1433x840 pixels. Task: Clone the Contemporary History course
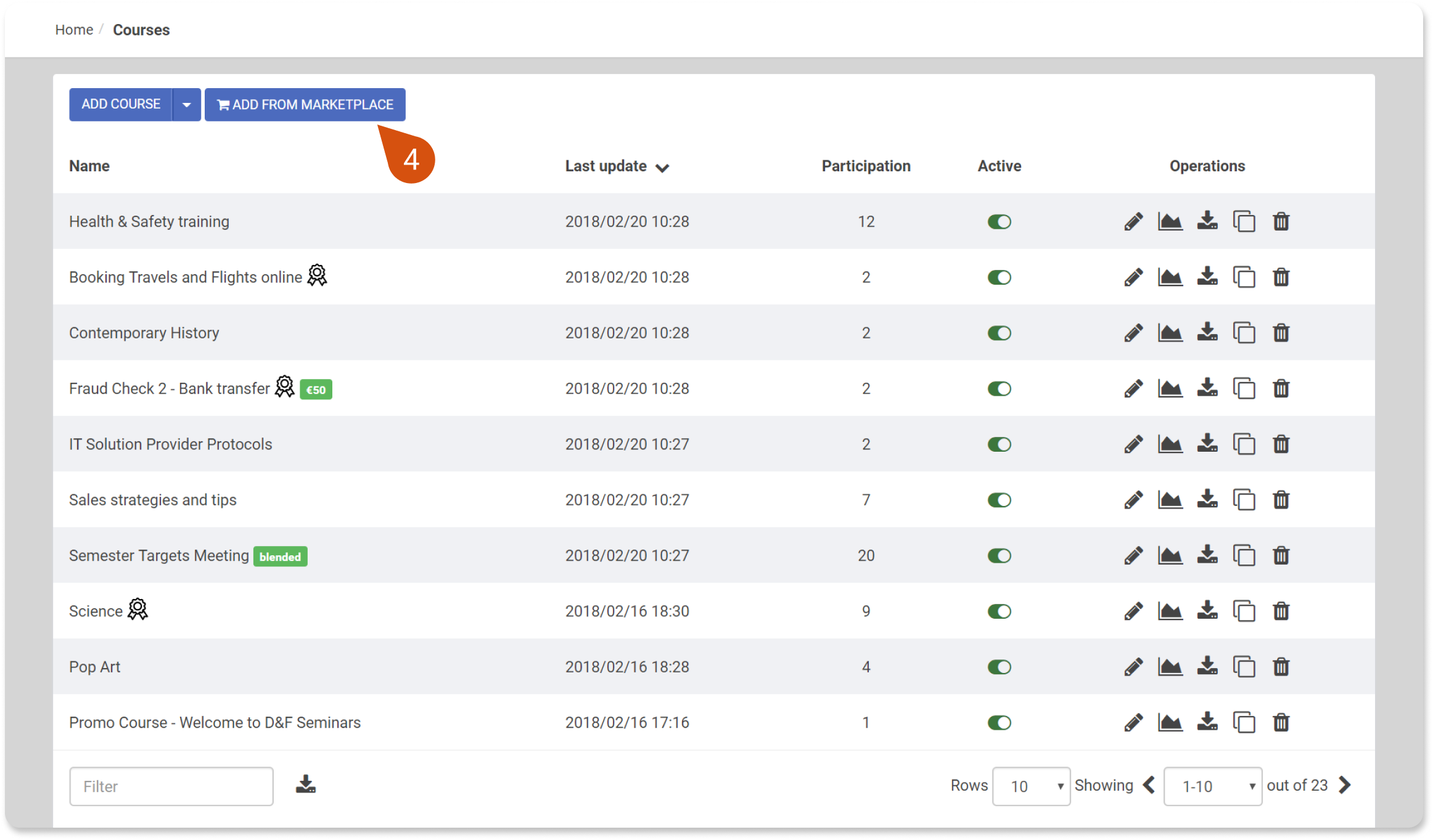point(1244,333)
